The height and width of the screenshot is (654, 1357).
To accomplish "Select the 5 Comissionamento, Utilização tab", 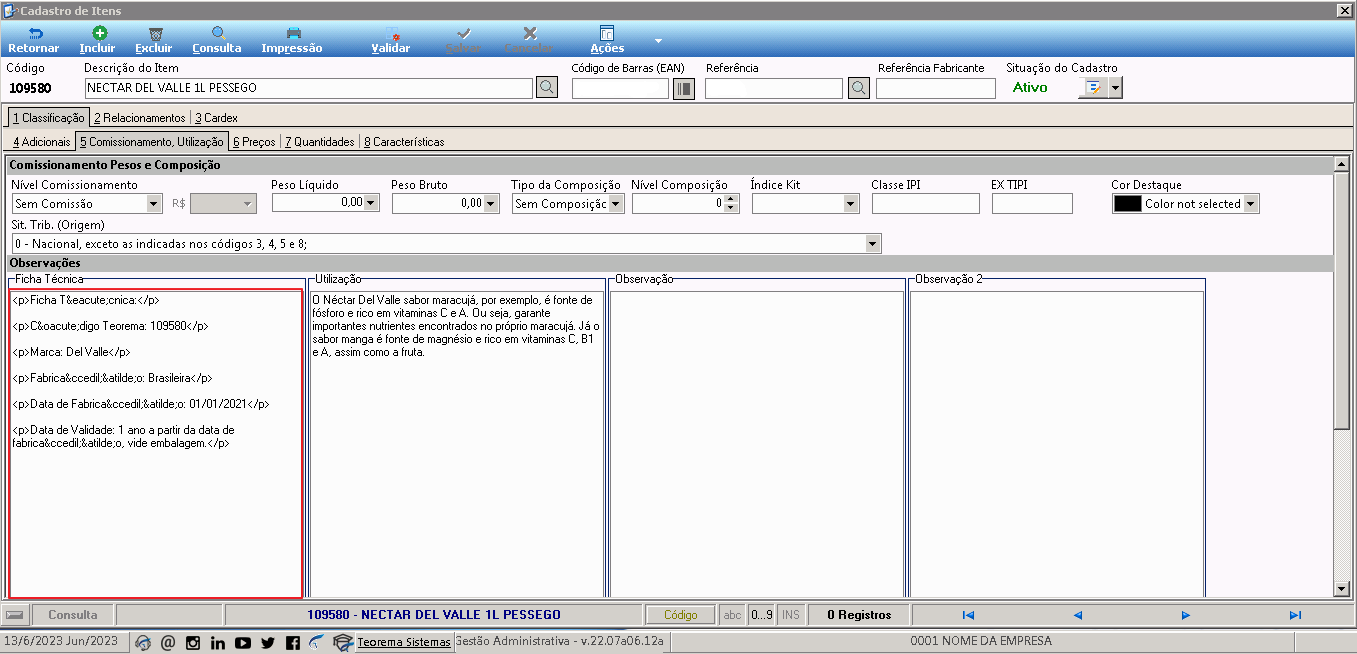I will pos(152,142).
